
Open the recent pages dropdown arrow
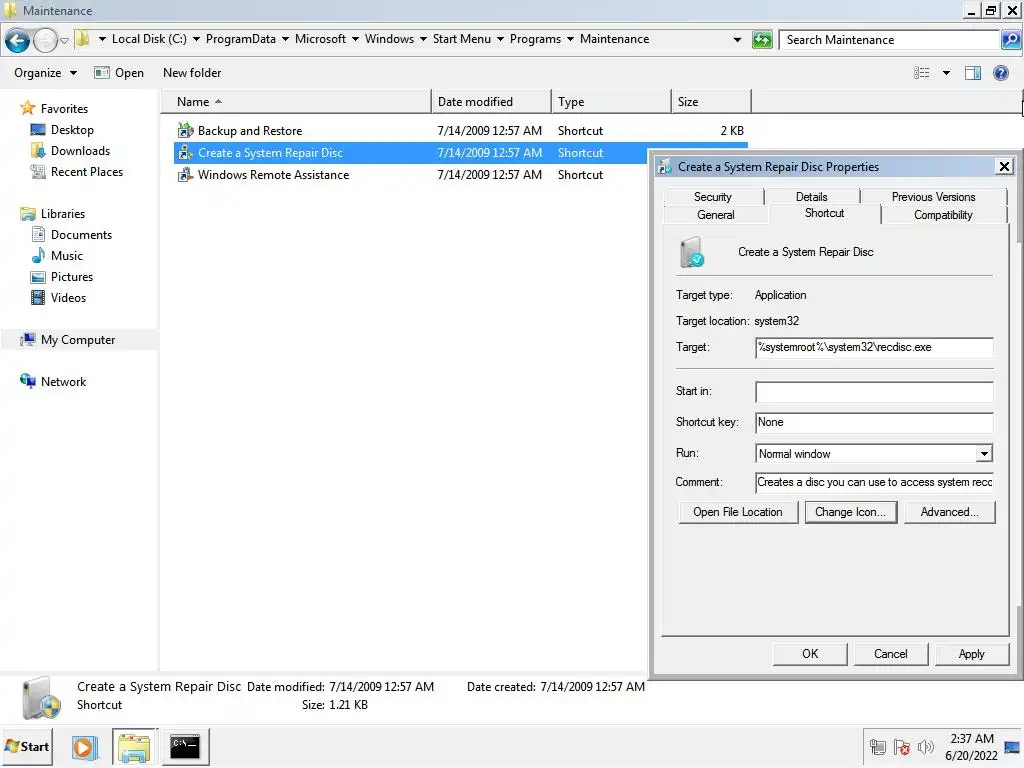click(65, 40)
